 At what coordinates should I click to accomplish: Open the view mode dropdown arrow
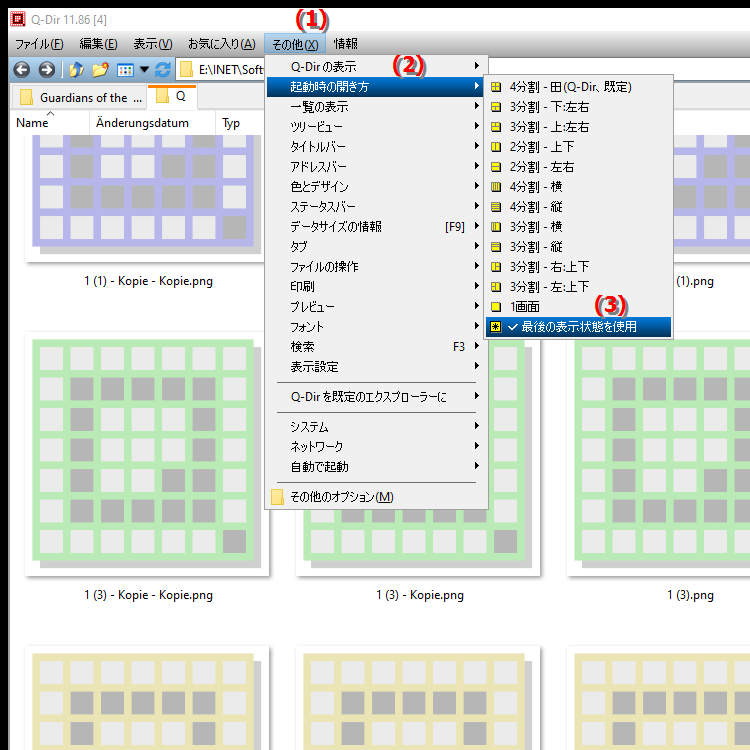click(144, 70)
